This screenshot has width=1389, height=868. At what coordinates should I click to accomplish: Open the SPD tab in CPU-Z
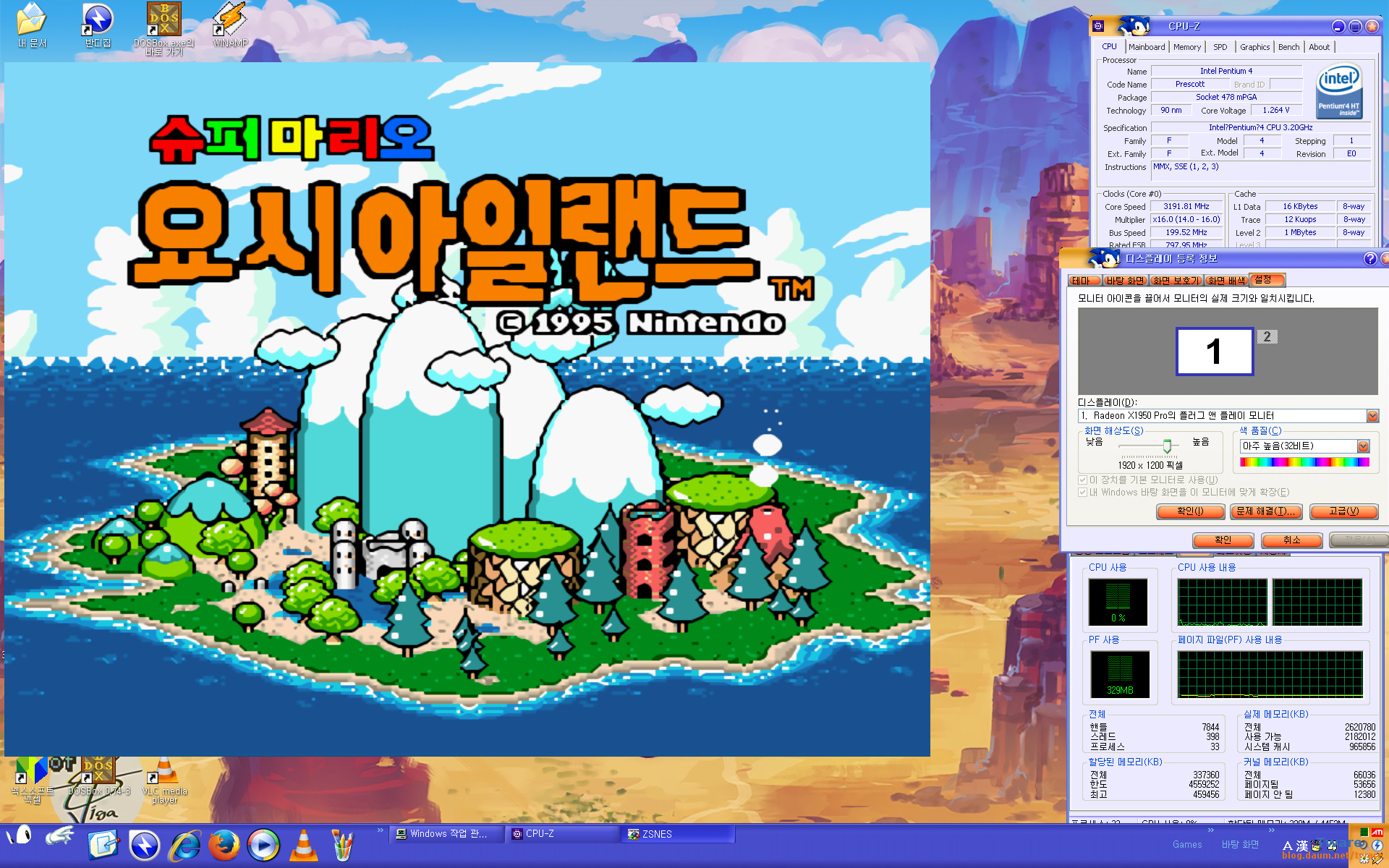[1220, 47]
